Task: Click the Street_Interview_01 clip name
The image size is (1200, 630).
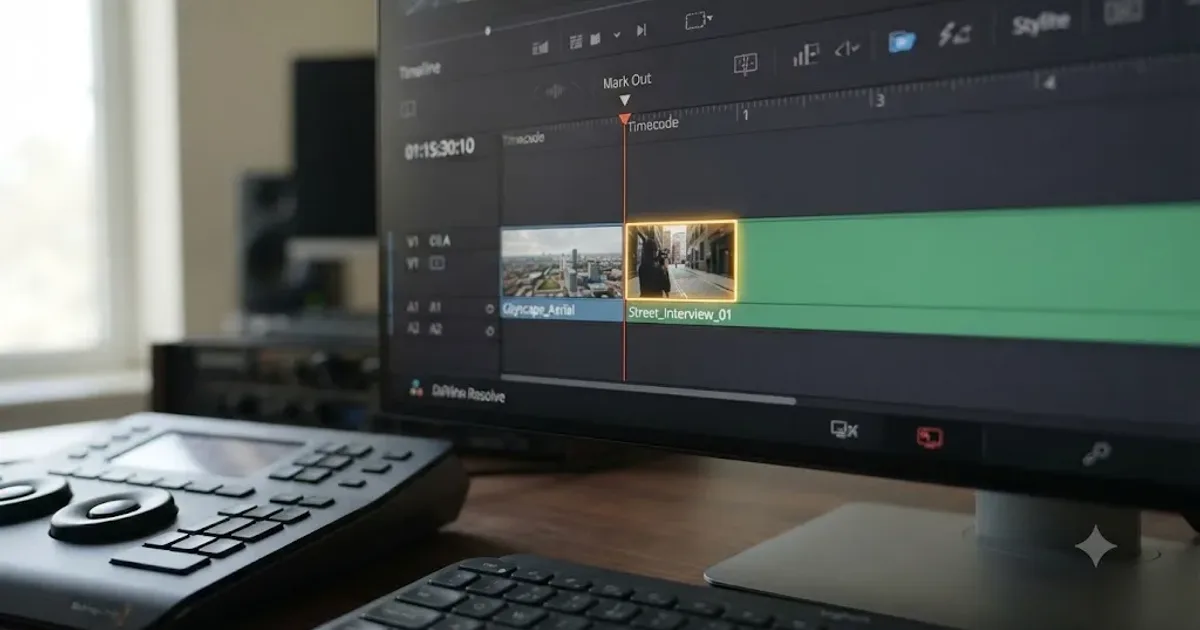Action: pos(679,313)
